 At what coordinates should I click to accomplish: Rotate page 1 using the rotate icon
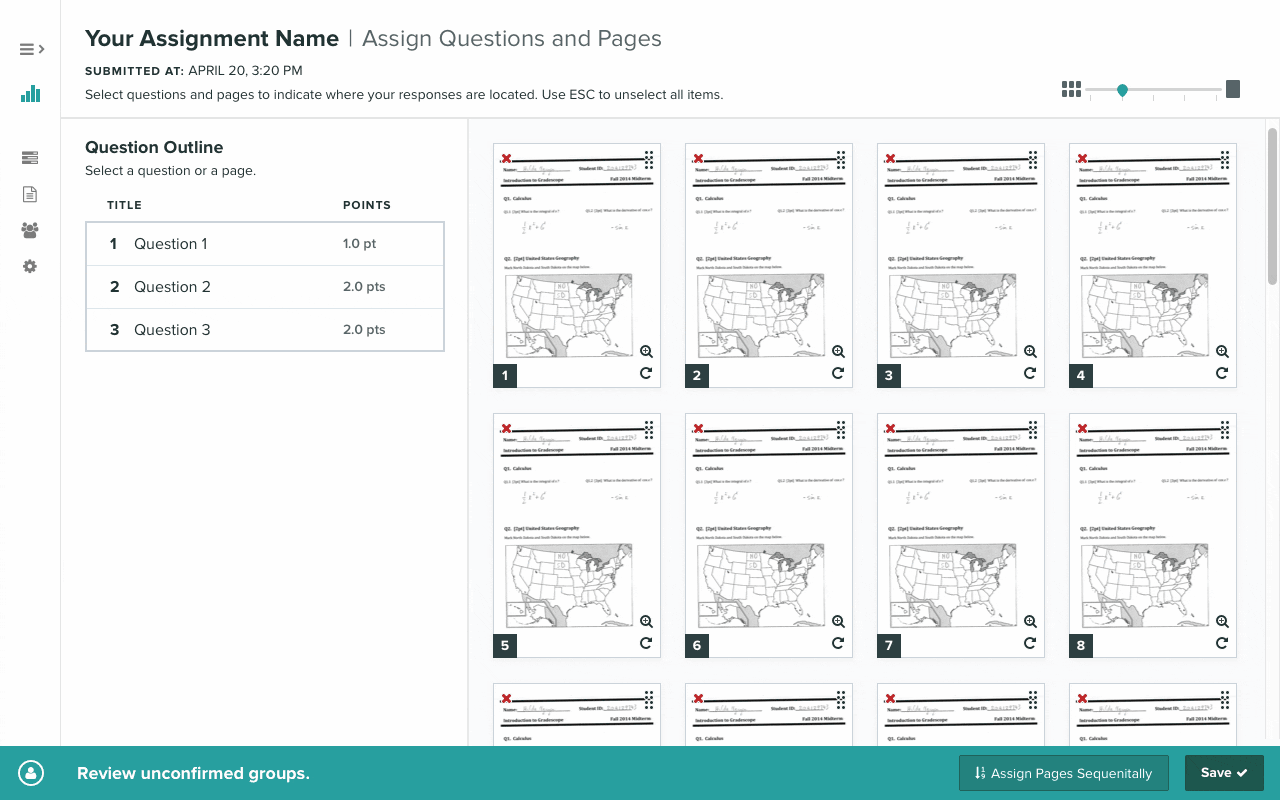pos(646,373)
